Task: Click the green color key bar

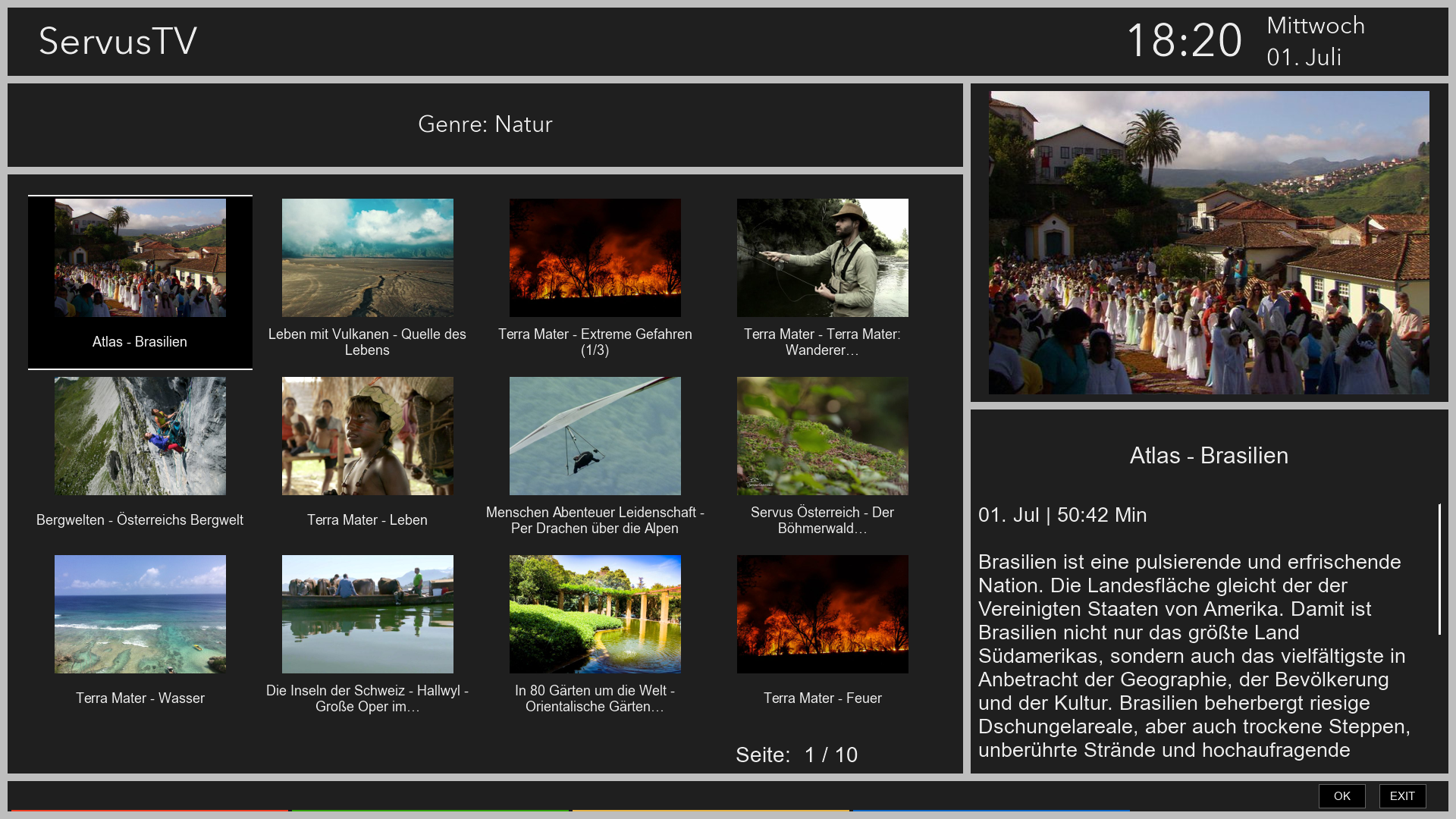Action: pos(430,811)
